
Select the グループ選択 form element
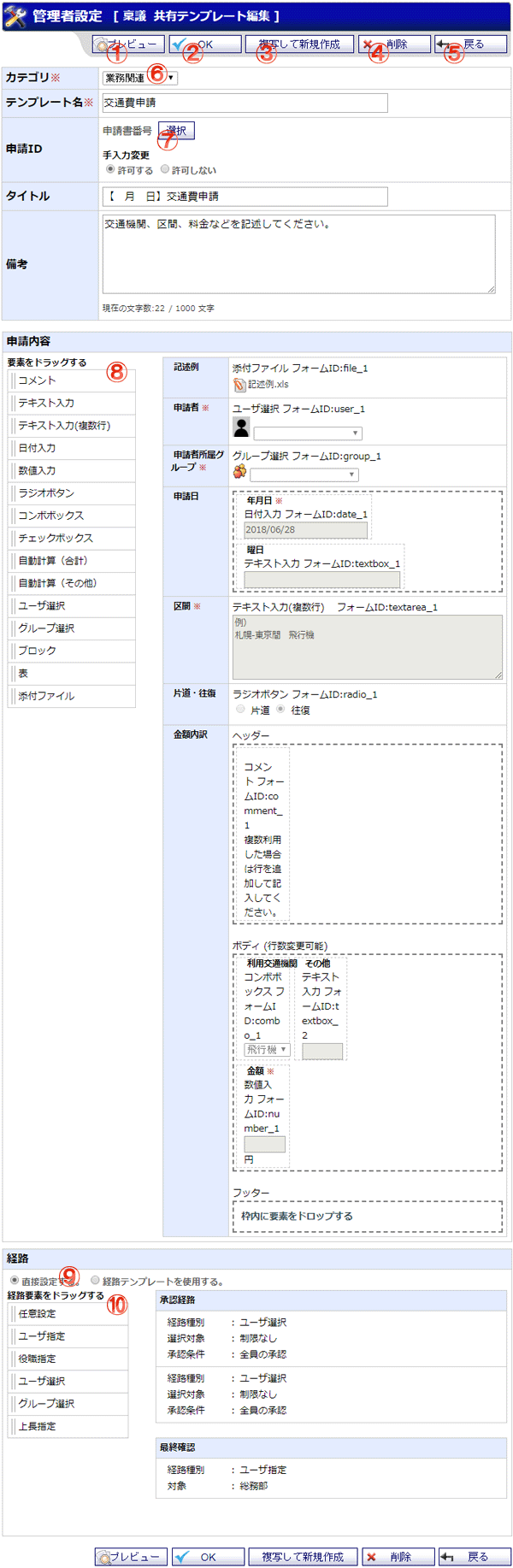pyautogui.click(x=72, y=628)
